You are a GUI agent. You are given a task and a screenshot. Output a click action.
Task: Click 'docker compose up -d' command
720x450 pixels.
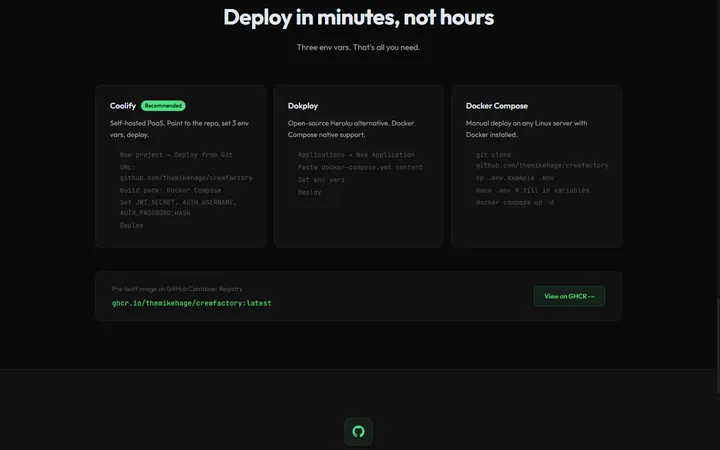tap(515, 202)
